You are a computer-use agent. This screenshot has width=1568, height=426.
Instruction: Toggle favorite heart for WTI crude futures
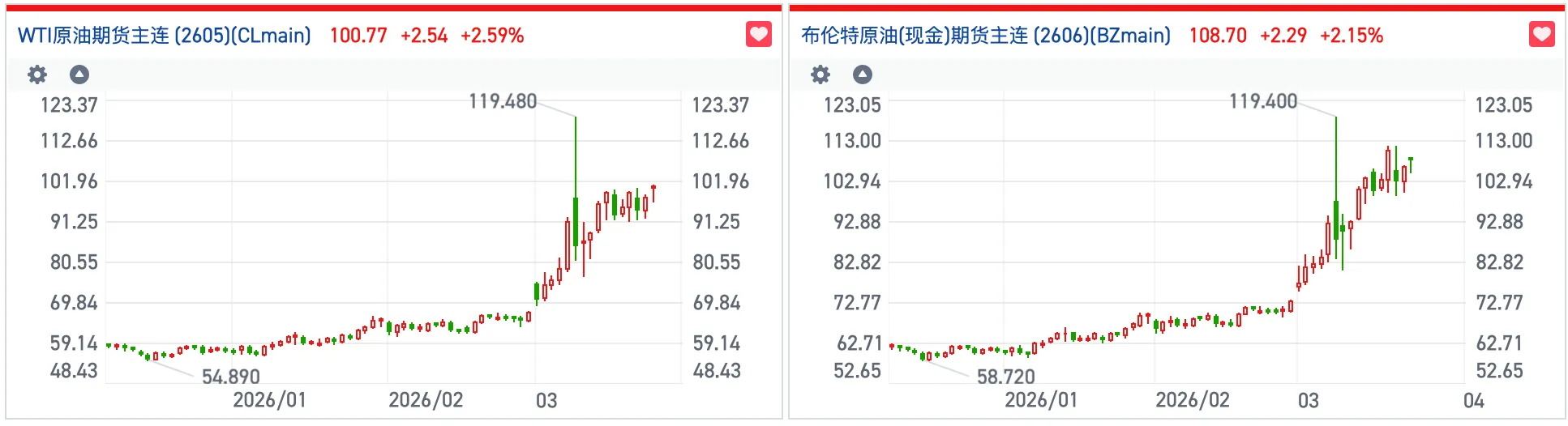click(758, 35)
